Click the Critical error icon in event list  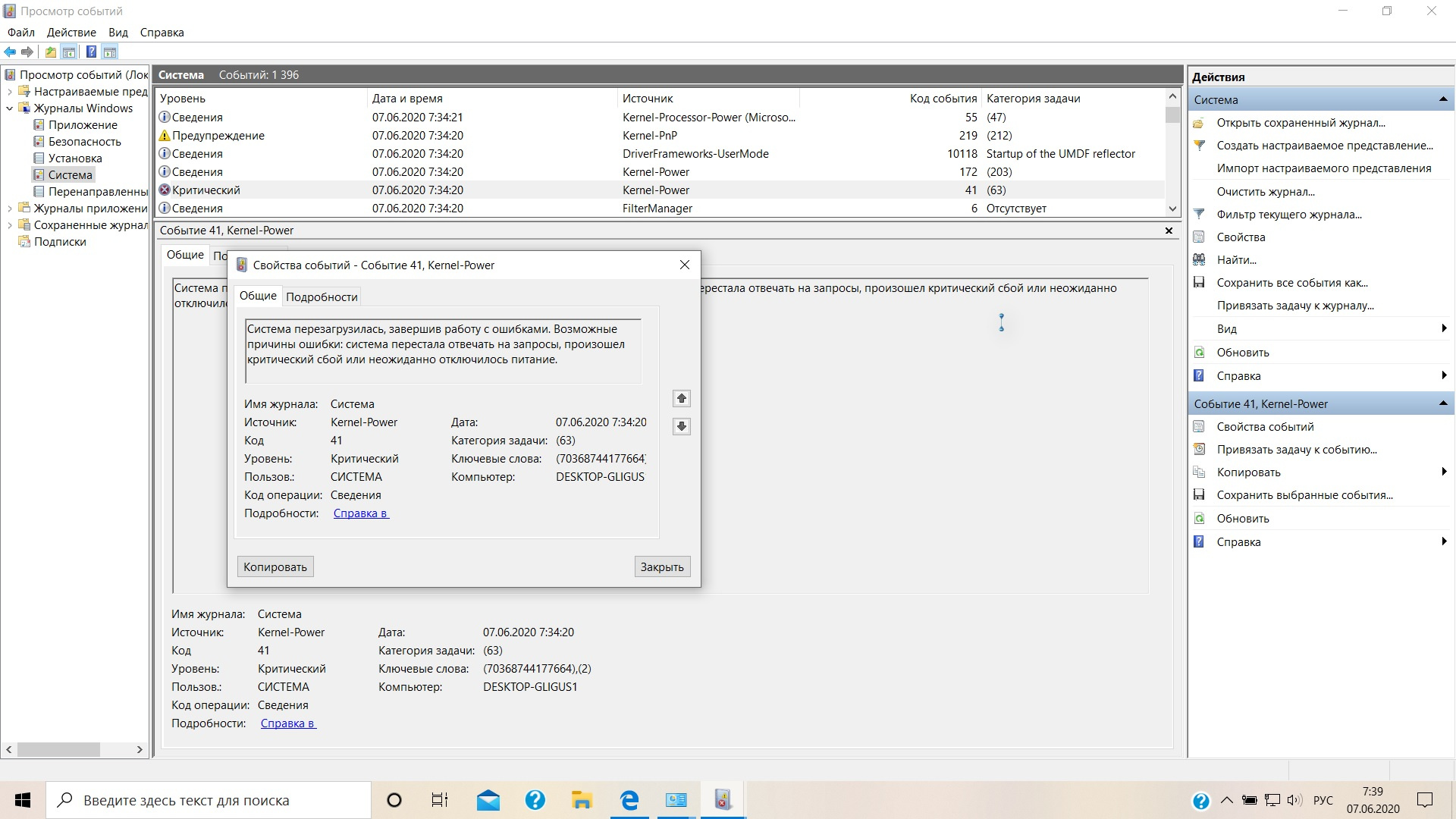tap(164, 190)
